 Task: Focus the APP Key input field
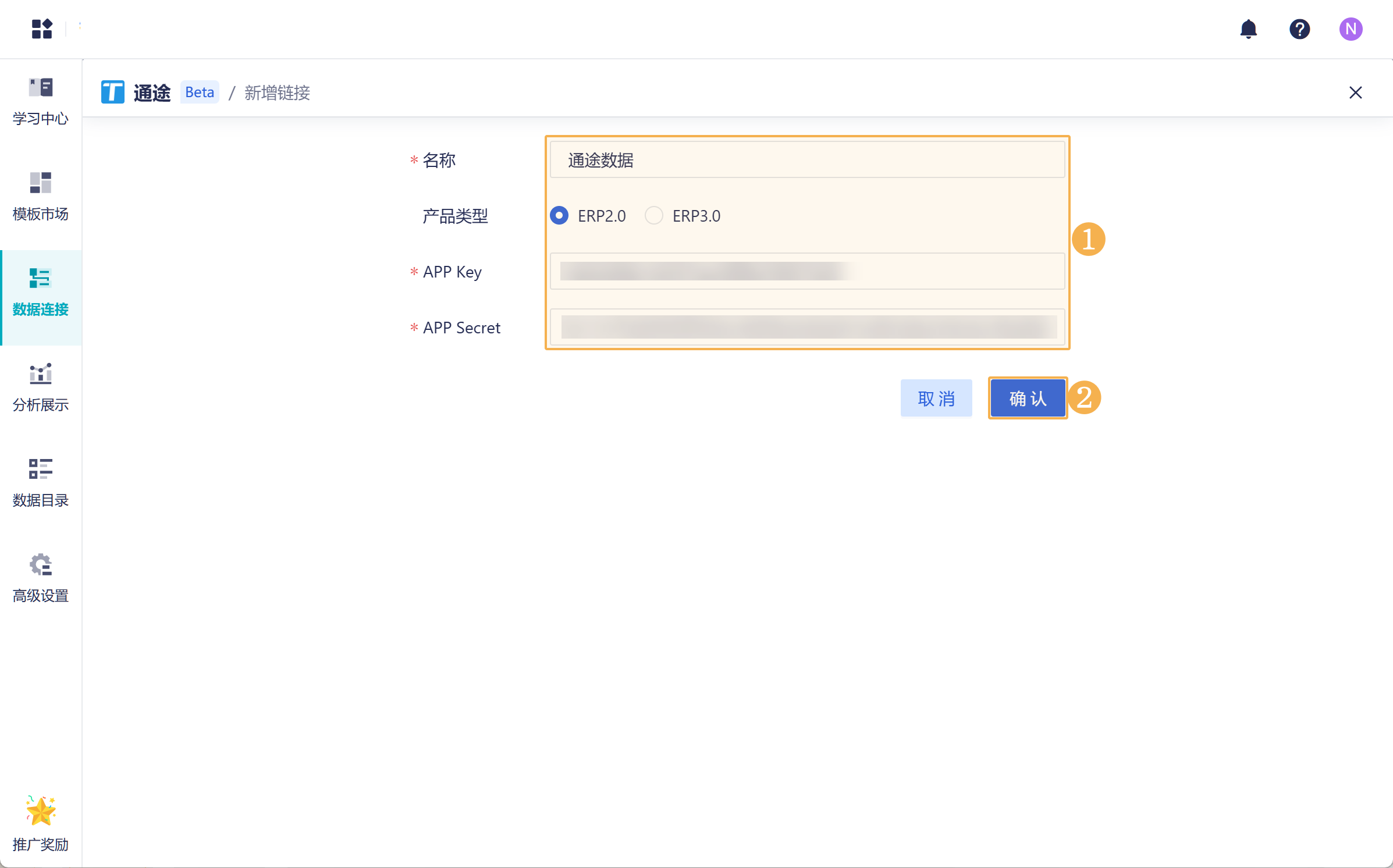tap(807, 271)
